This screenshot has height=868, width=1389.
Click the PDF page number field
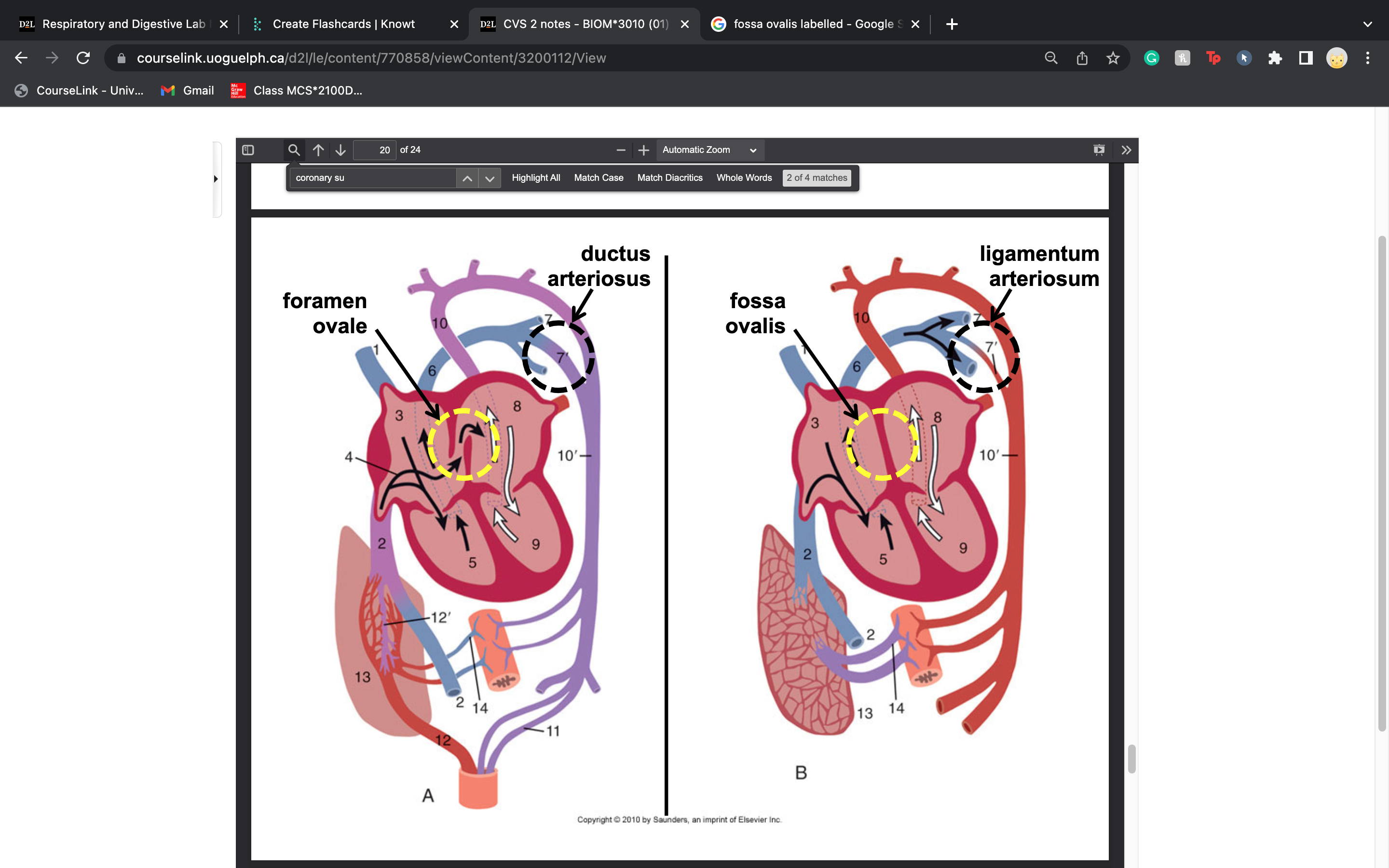(x=374, y=150)
